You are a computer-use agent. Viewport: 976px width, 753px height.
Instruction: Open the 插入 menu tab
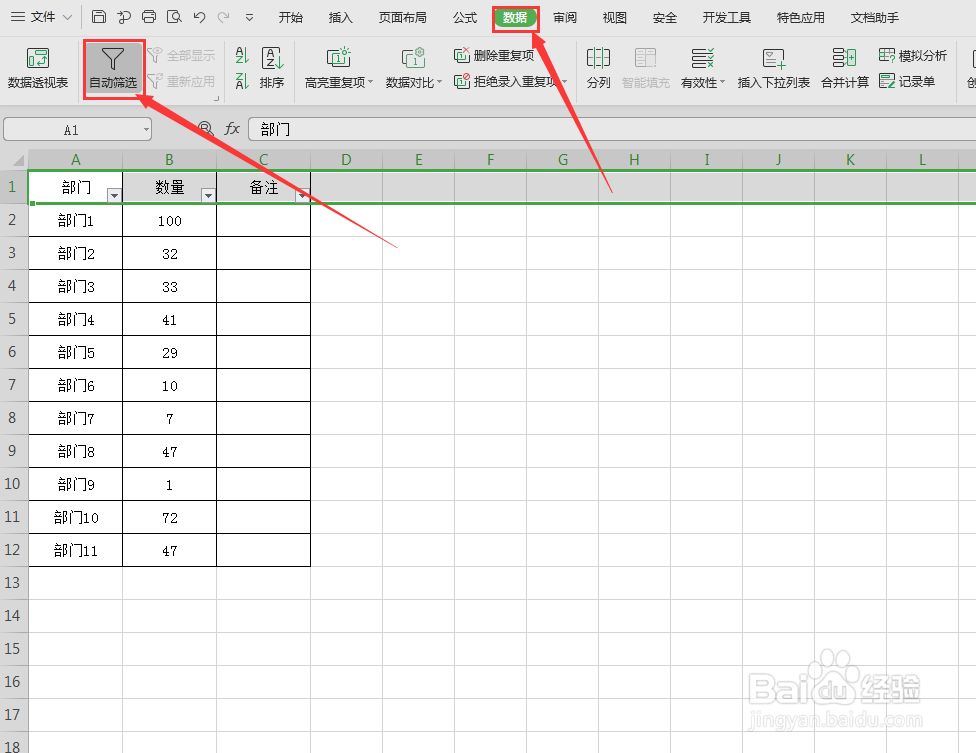pos(340,16)
